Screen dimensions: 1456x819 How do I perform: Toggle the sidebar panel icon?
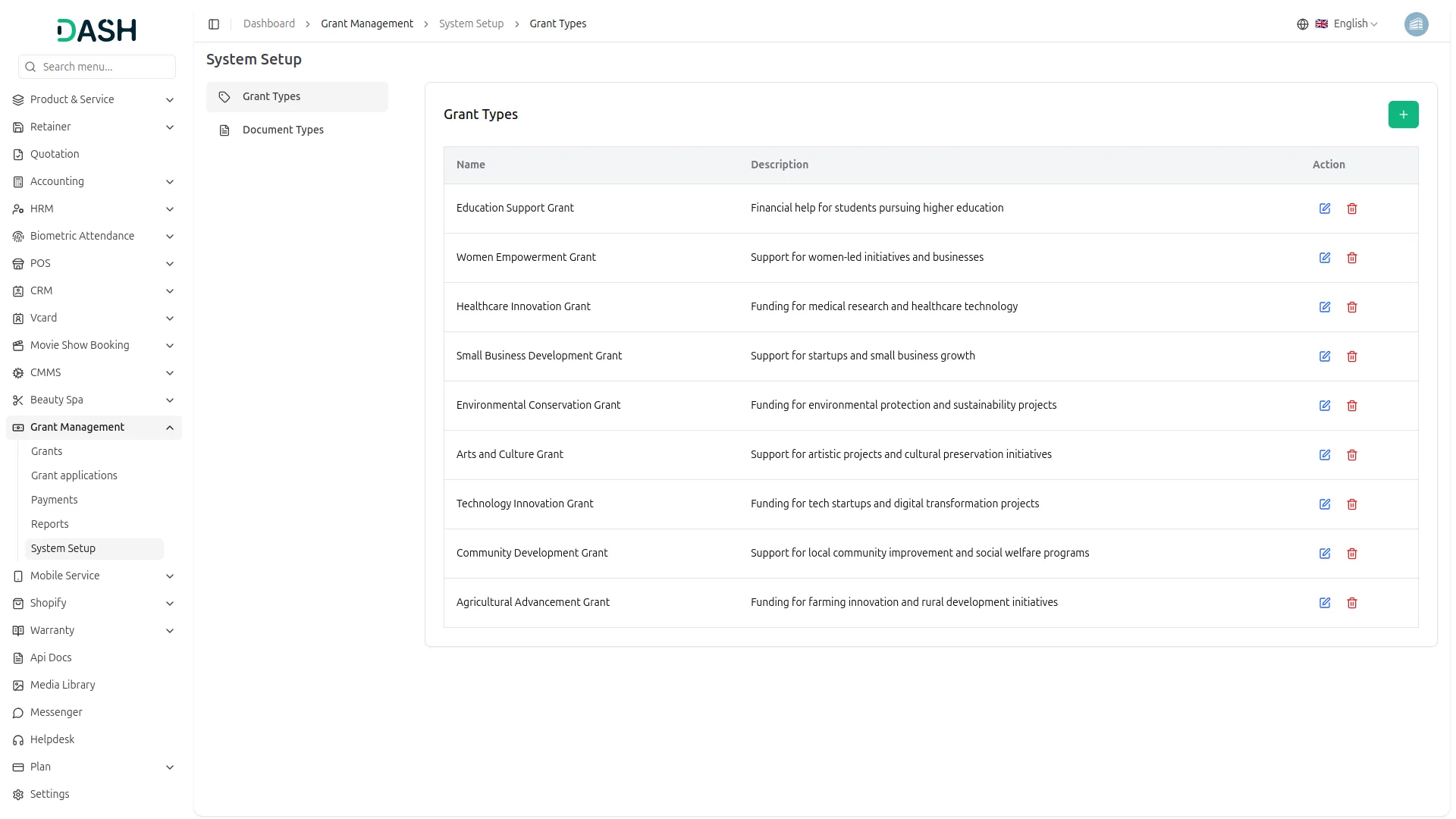[214, 24]
